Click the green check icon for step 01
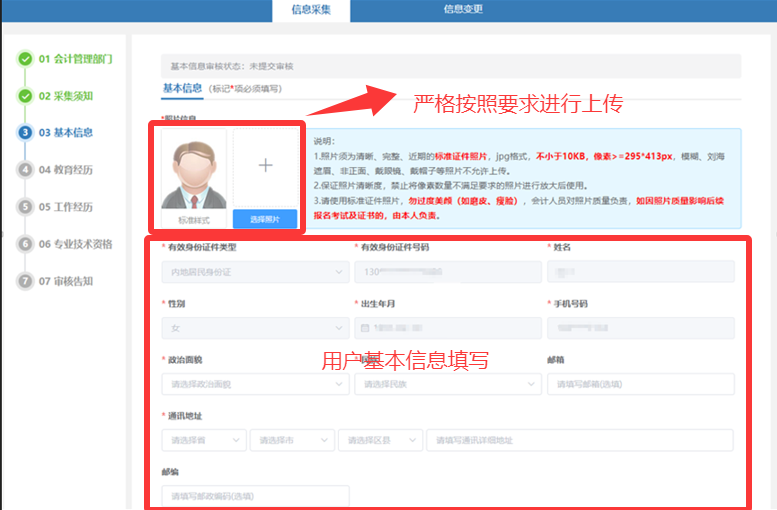The width and height of the screenshot is (777, 510). click(25, 59)
